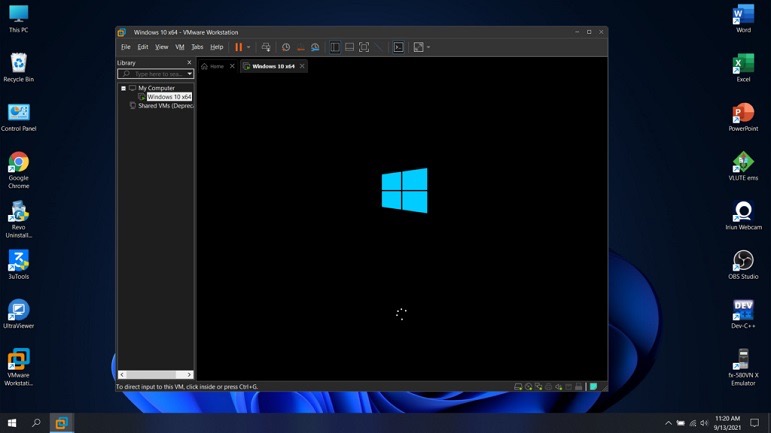Click the library search input field
This screenshot has width=771, height=433.
(155, 74)
